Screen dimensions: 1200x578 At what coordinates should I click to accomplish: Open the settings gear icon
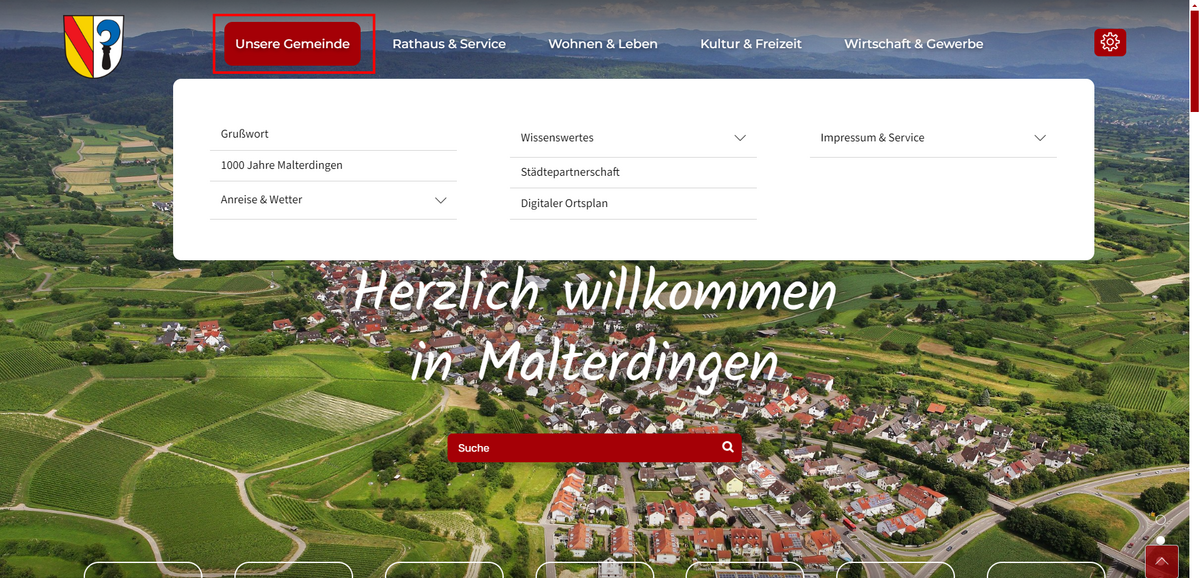coord(1109,42)
